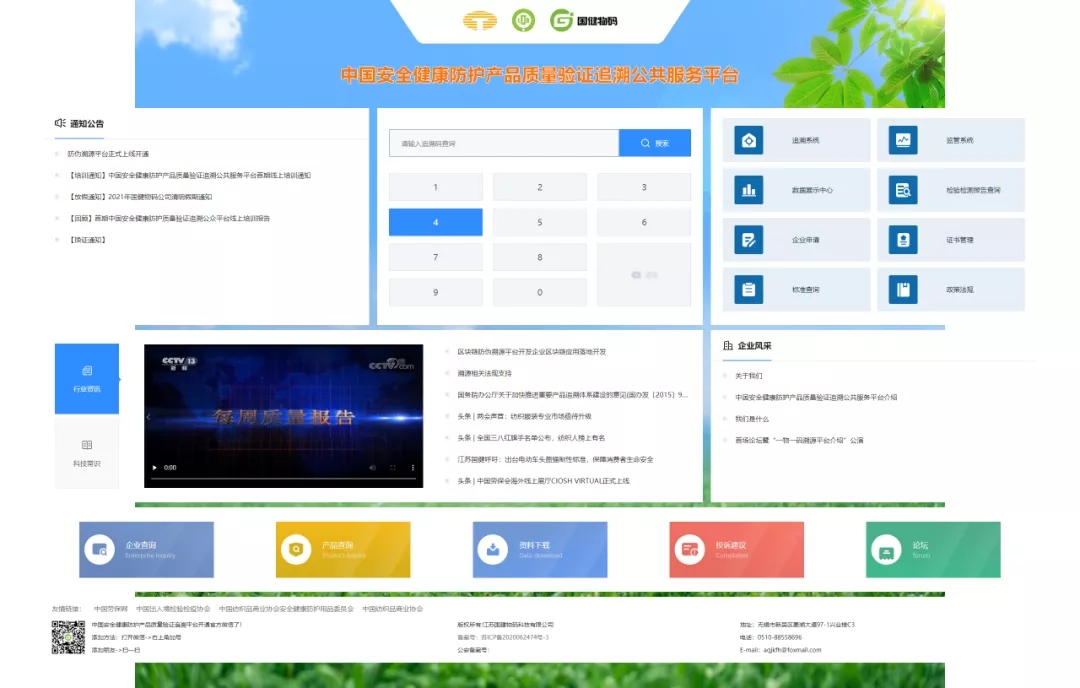Open the 防伪溯源平台正式上线开通 notice link

tap(108, 154)
